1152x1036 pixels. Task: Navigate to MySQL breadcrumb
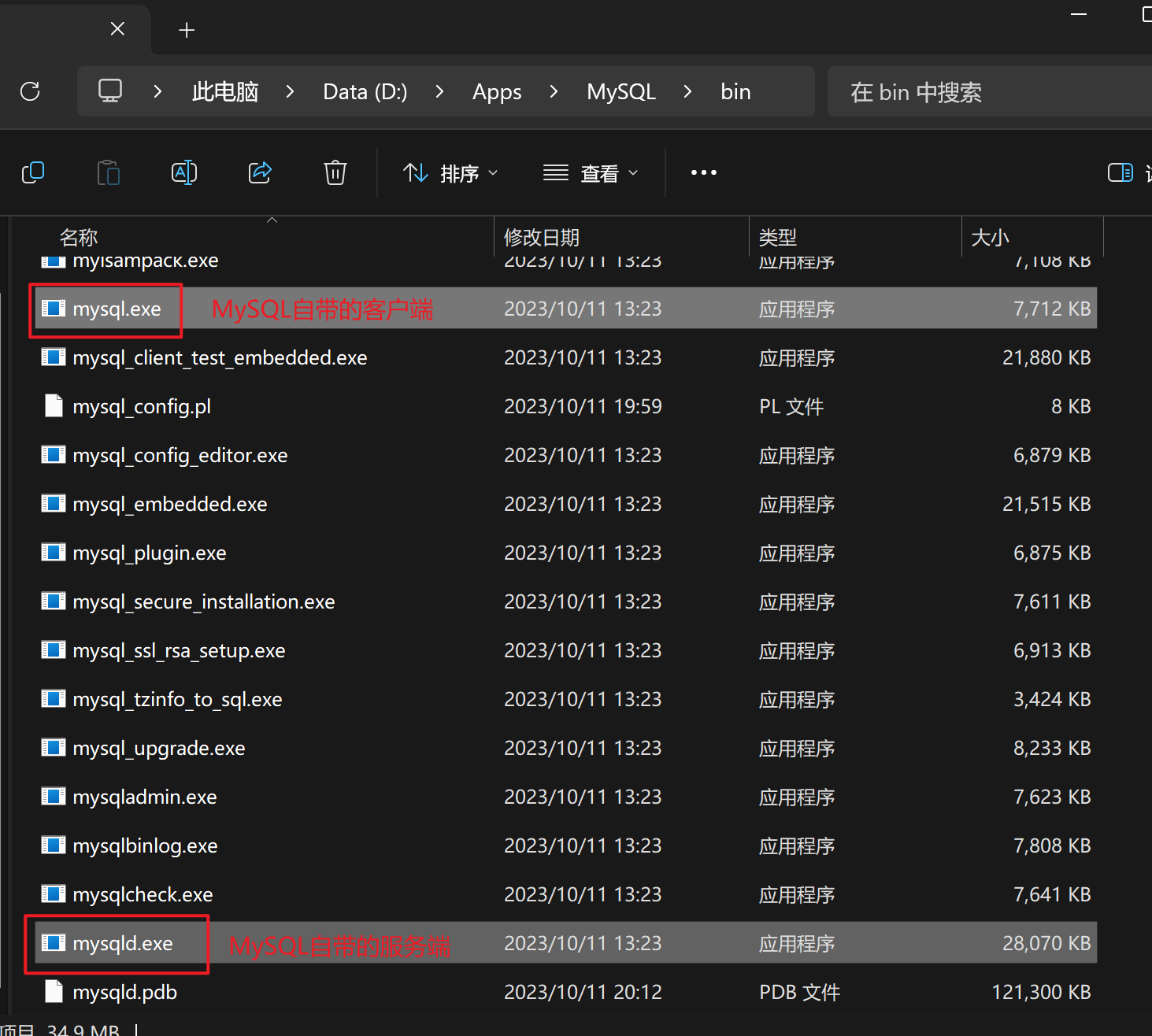point(621,92)
